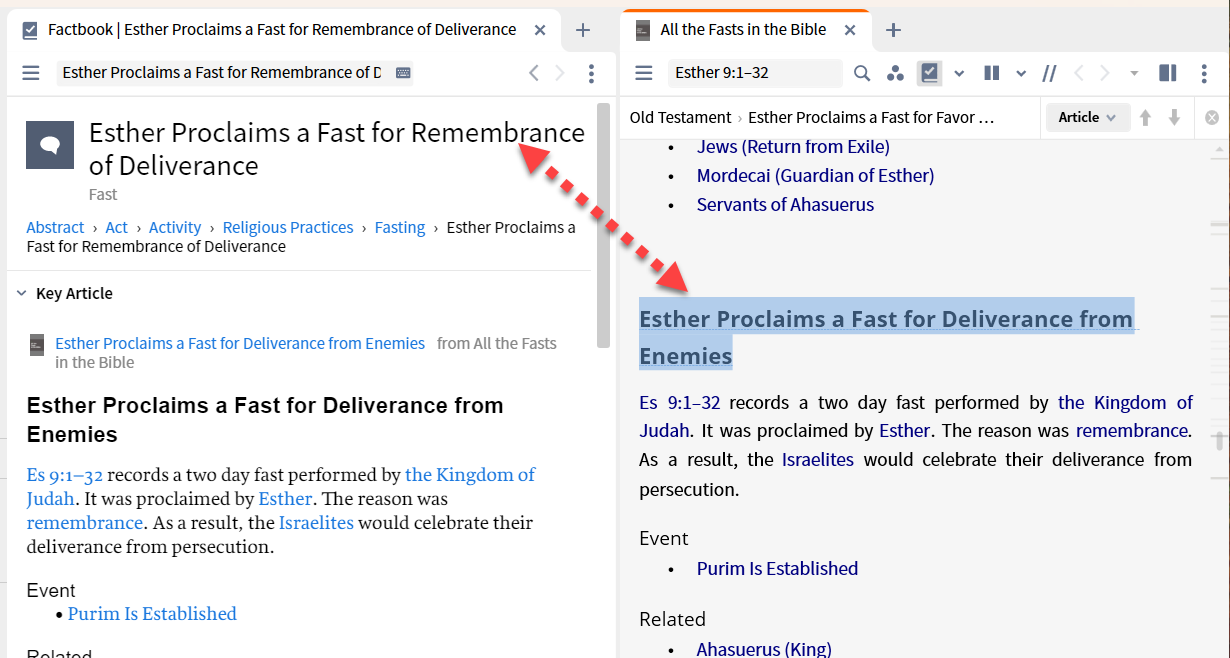Click the Factbook speech bubble icon
This screenshot has height=658, width=1230.
[50, 145]
